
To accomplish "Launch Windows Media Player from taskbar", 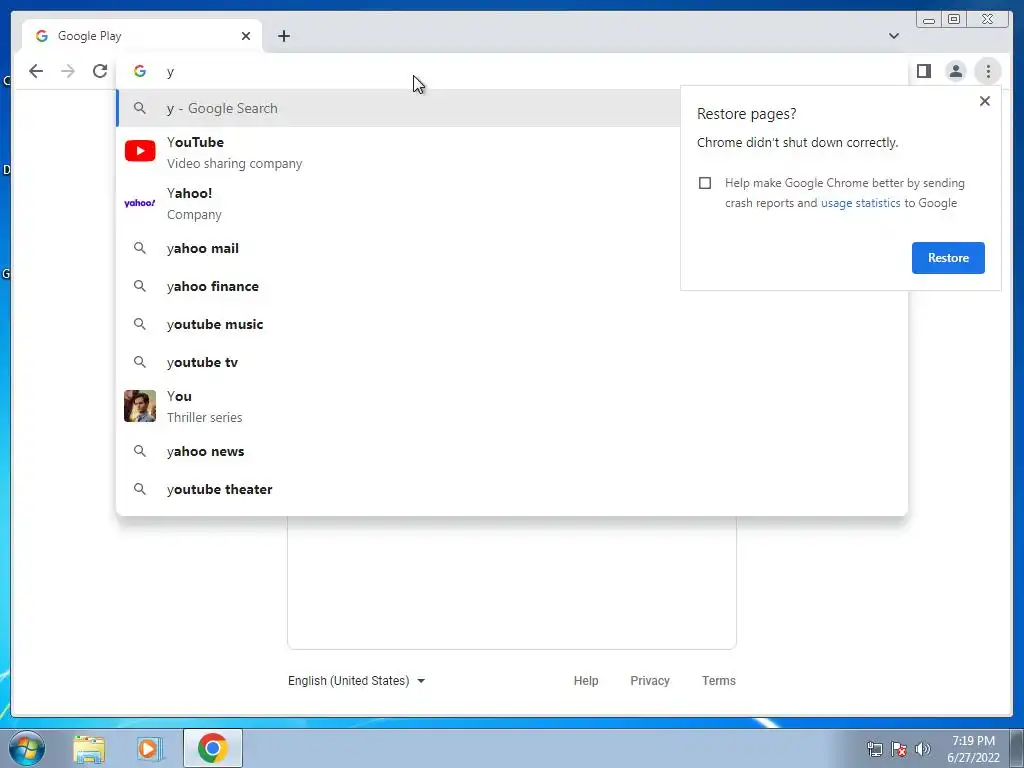I will (x=150, y=748).
